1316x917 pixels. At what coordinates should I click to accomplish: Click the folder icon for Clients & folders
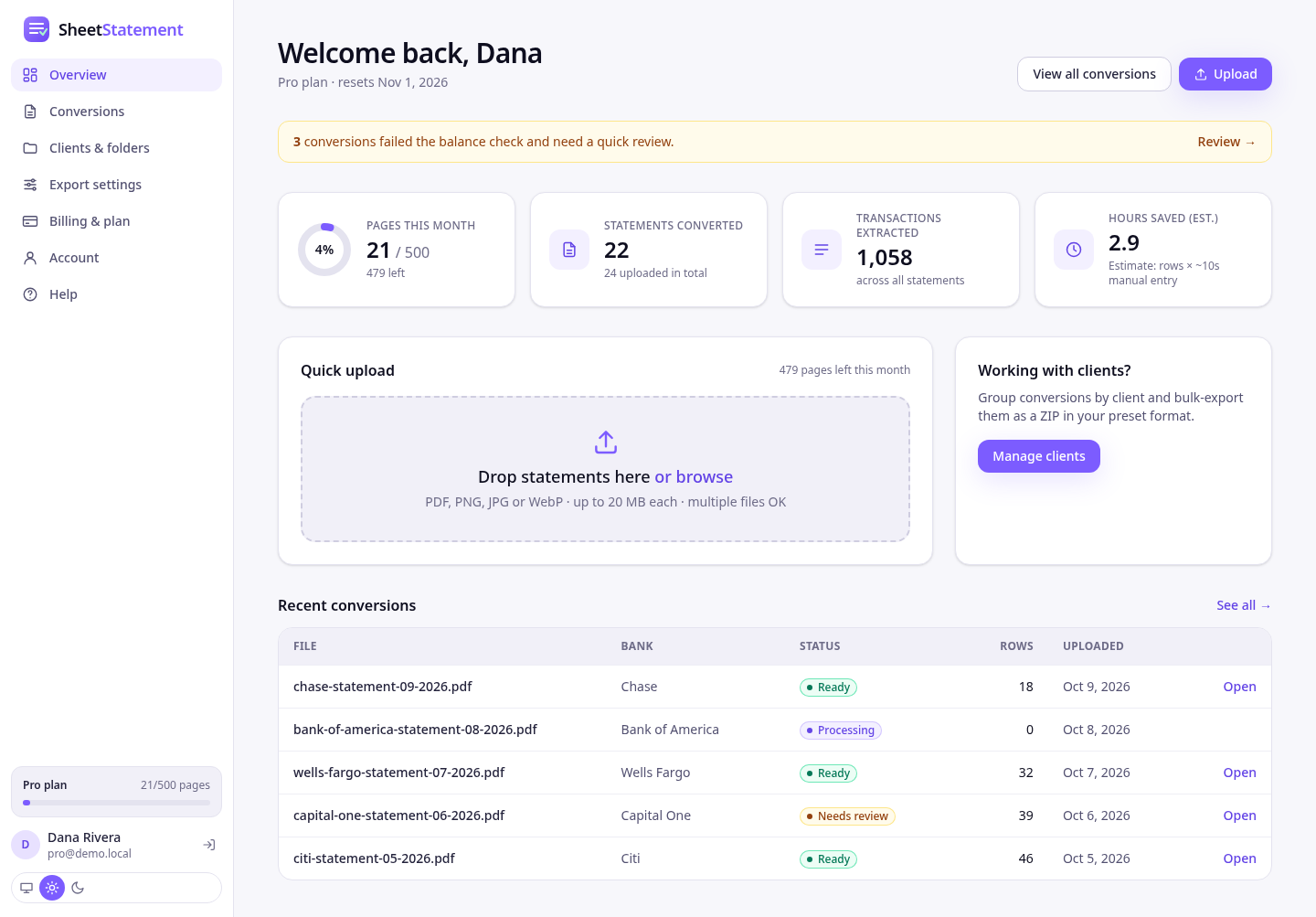30,148
